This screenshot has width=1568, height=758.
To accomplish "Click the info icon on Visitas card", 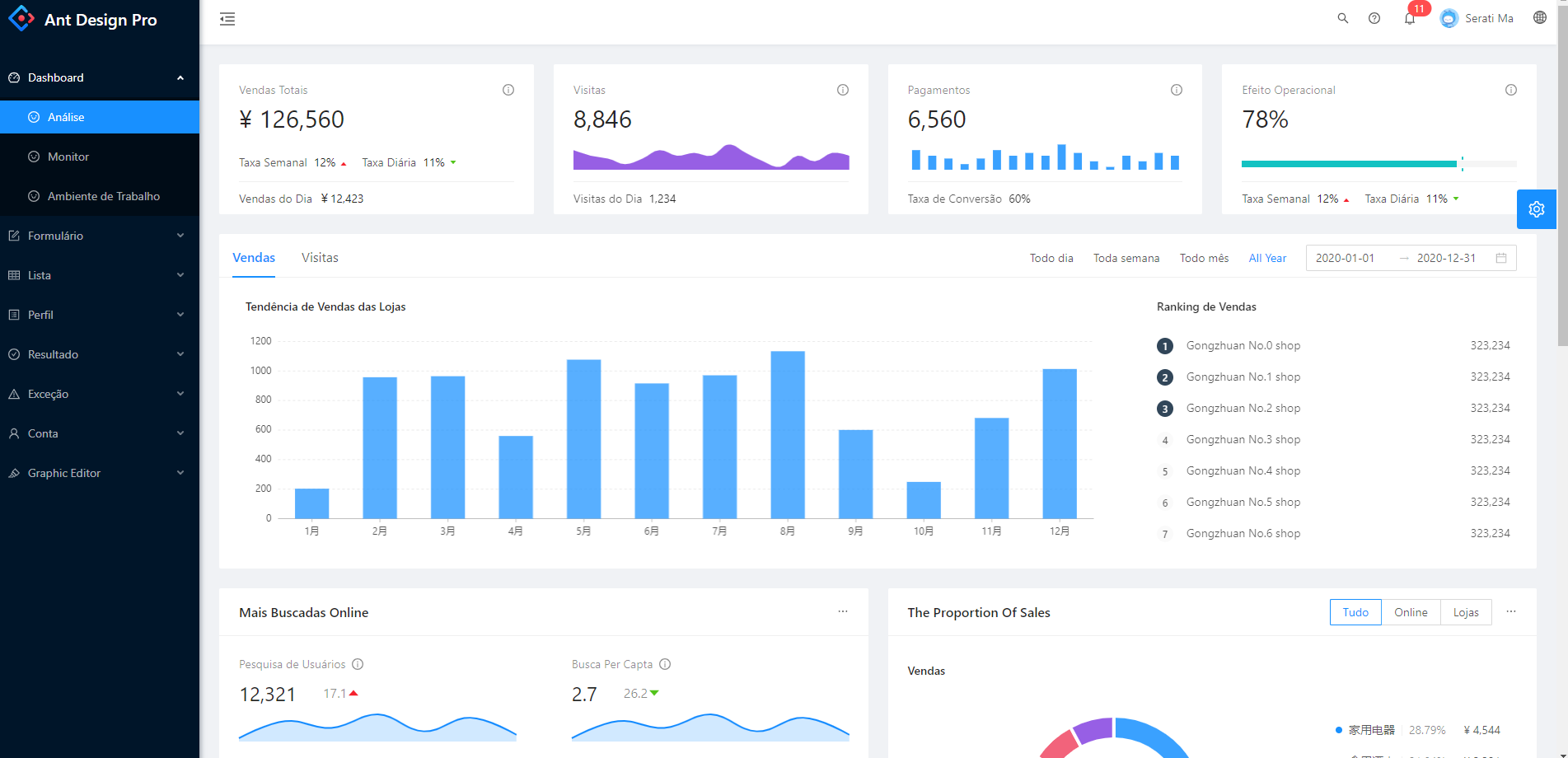I will [843, 90].
